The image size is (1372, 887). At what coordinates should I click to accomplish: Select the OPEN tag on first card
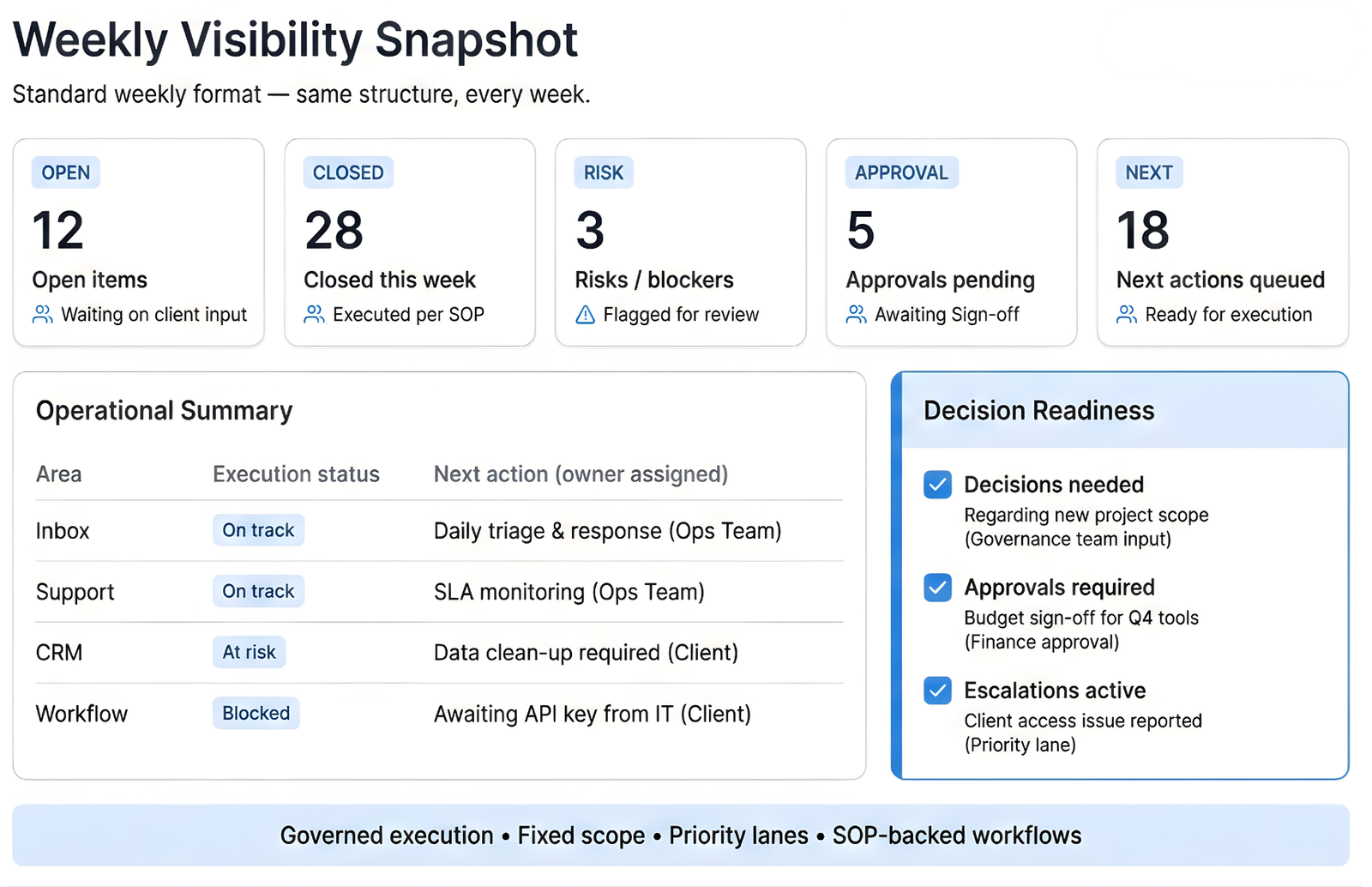66,172
